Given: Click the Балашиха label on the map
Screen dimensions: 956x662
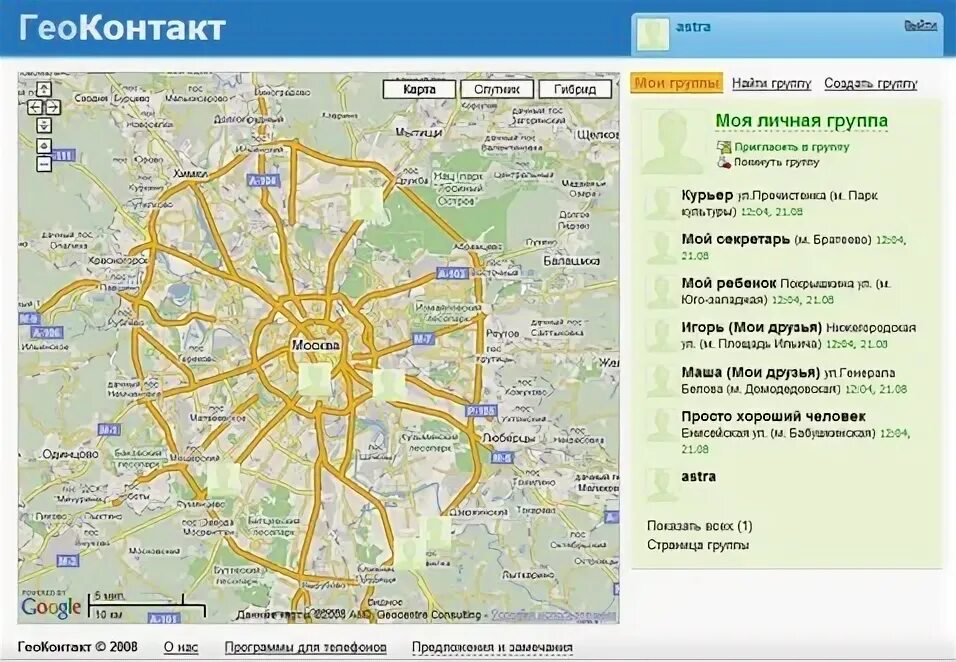Looking at the screenshot, I should [x=571, y=260].
